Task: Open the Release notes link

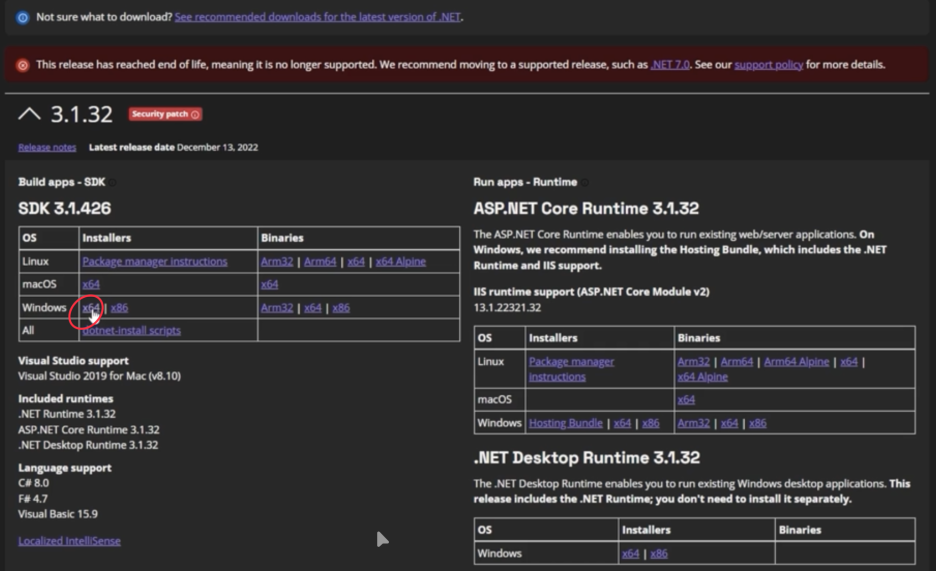Action: [x=47, y=147]
